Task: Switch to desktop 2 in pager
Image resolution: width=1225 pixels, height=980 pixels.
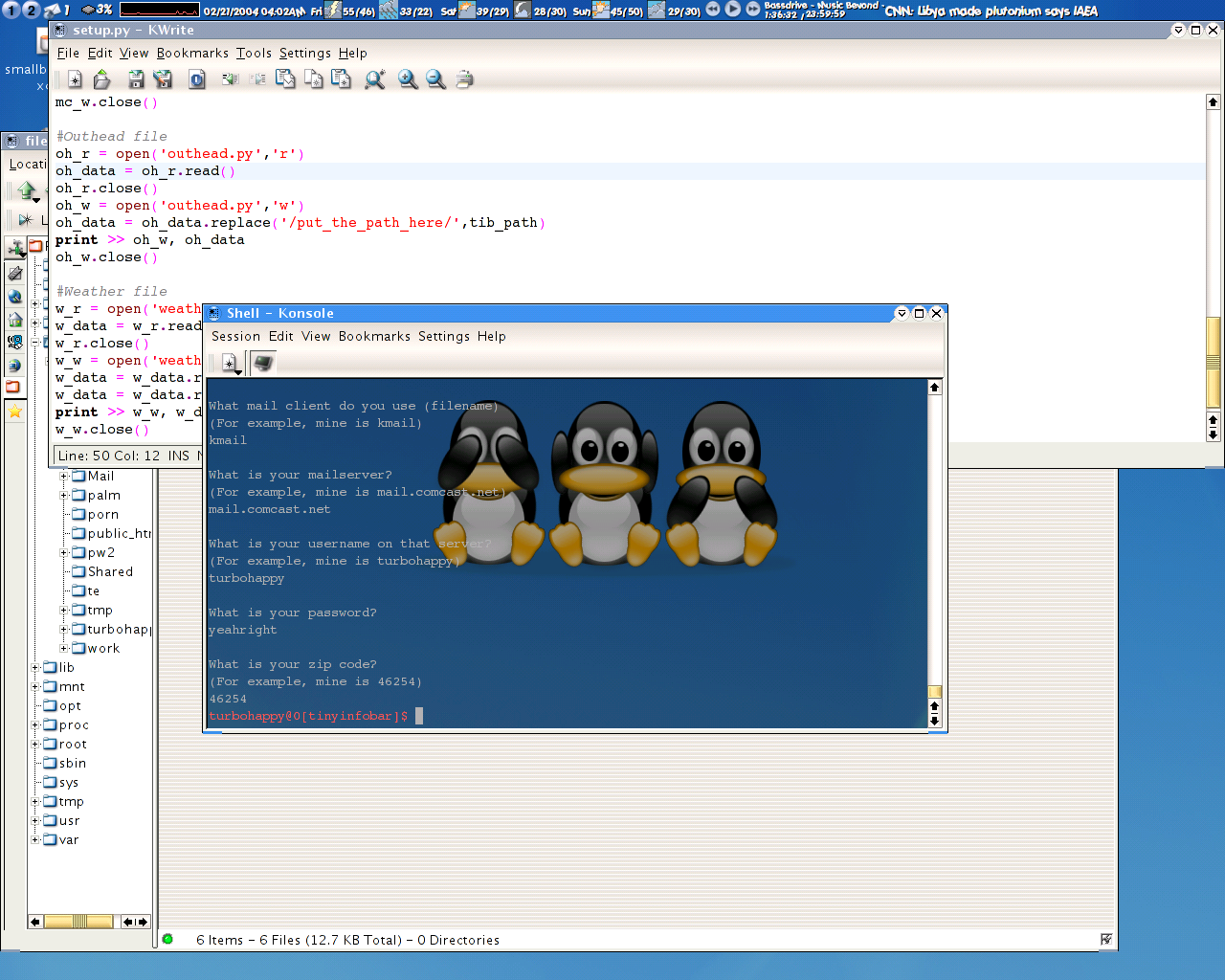Action: [x=31, y=11]
